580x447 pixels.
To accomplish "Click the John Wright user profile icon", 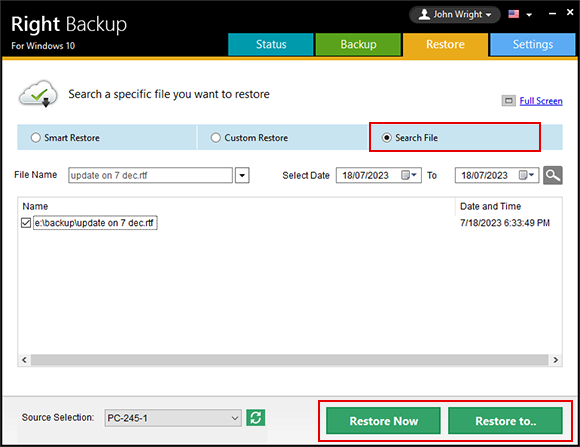I will [x=424, y=14].
